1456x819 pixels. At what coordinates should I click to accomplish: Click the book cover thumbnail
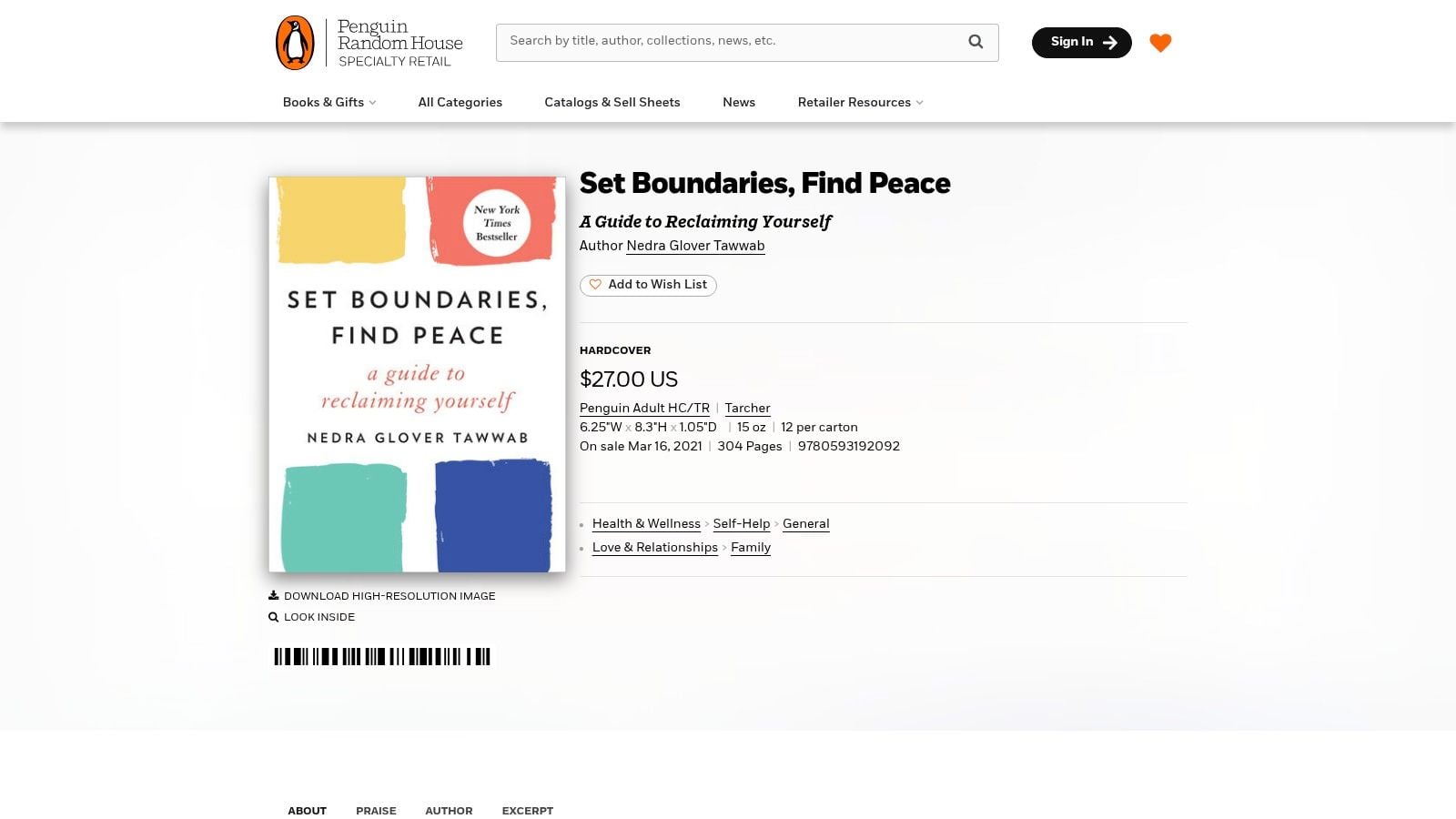pyautogui.click(x=417, y=374)
